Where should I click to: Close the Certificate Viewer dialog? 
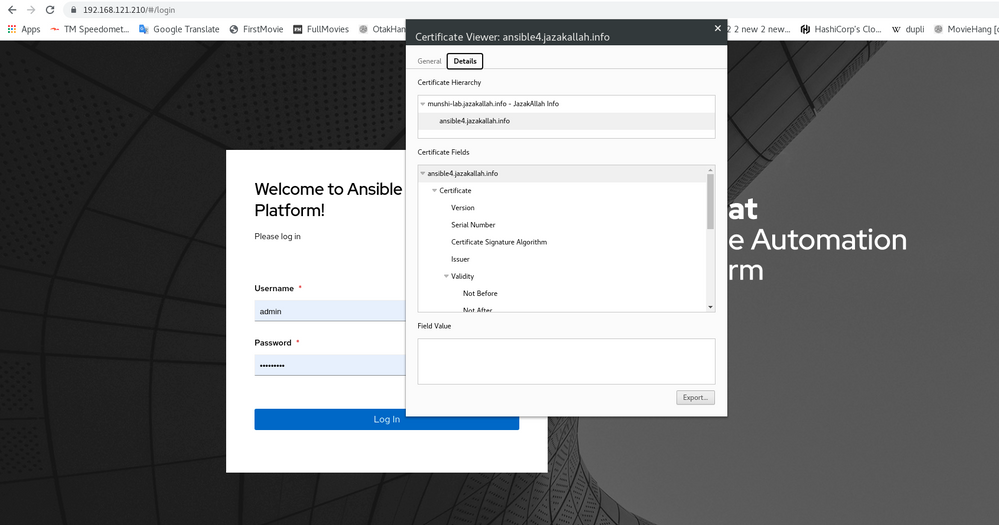tap(717, 28)
